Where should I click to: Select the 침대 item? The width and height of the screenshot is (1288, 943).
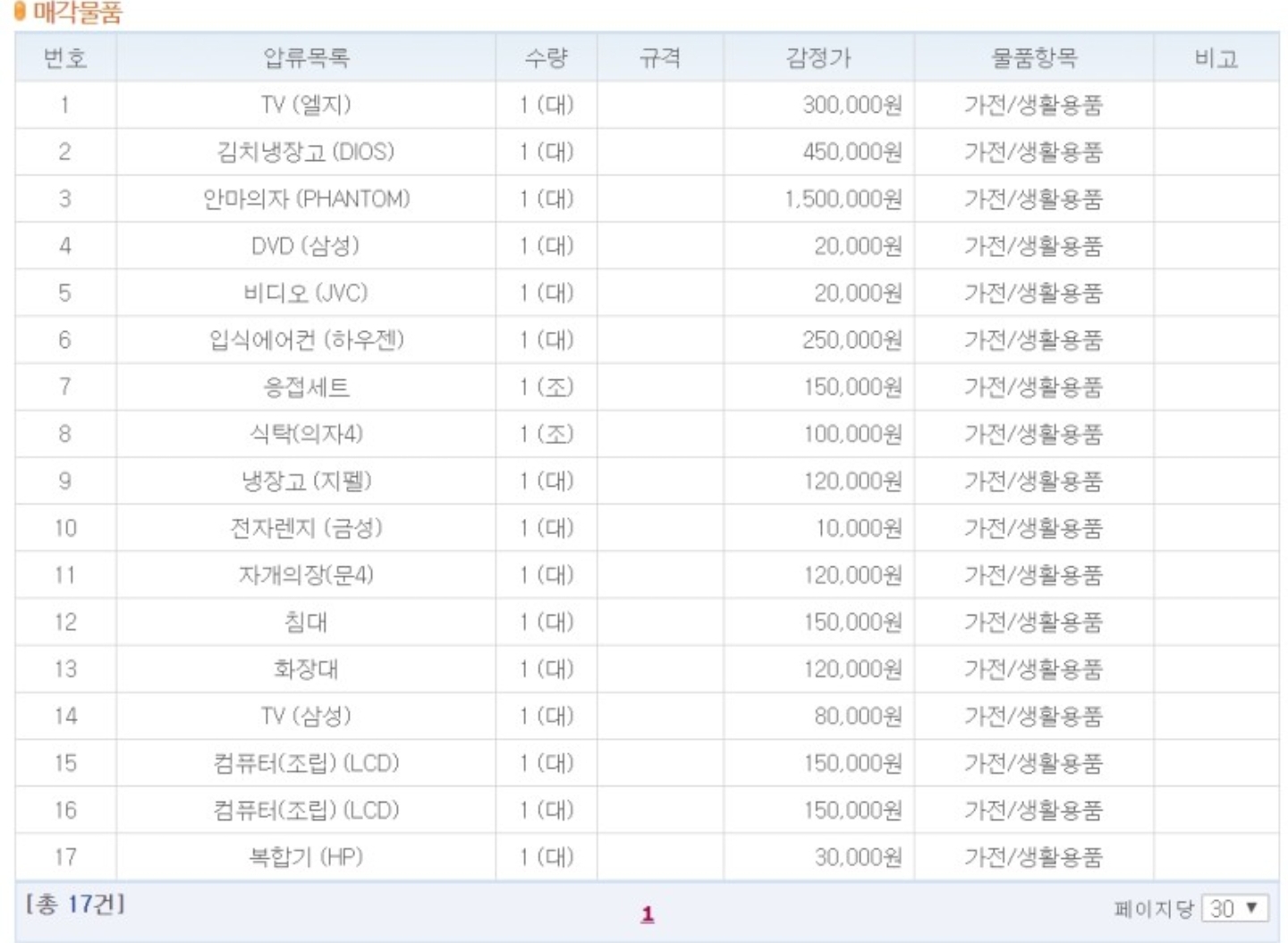(x=306, y=622)
